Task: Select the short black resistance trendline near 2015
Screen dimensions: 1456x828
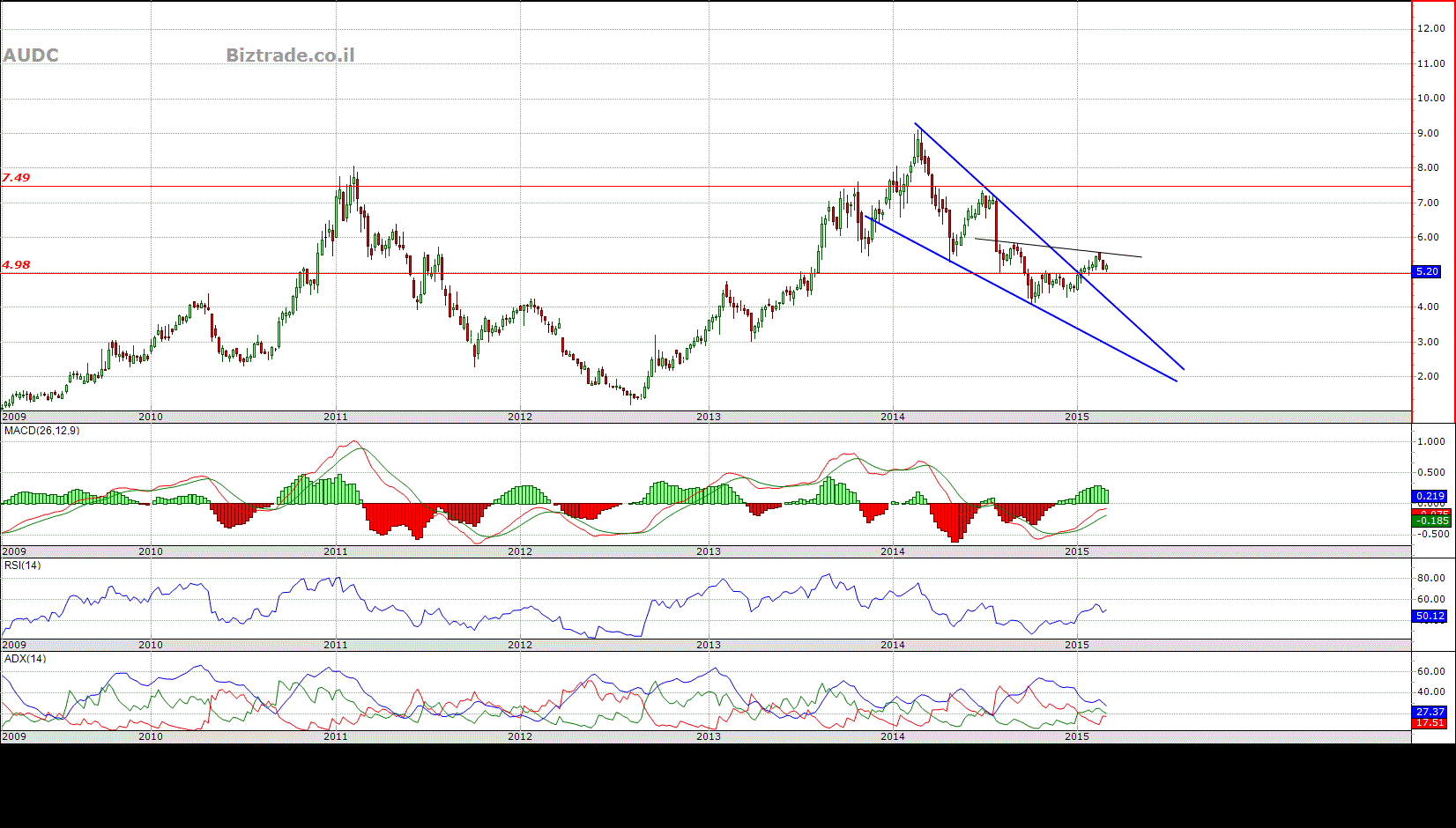Action: (x=1058, y=248)
